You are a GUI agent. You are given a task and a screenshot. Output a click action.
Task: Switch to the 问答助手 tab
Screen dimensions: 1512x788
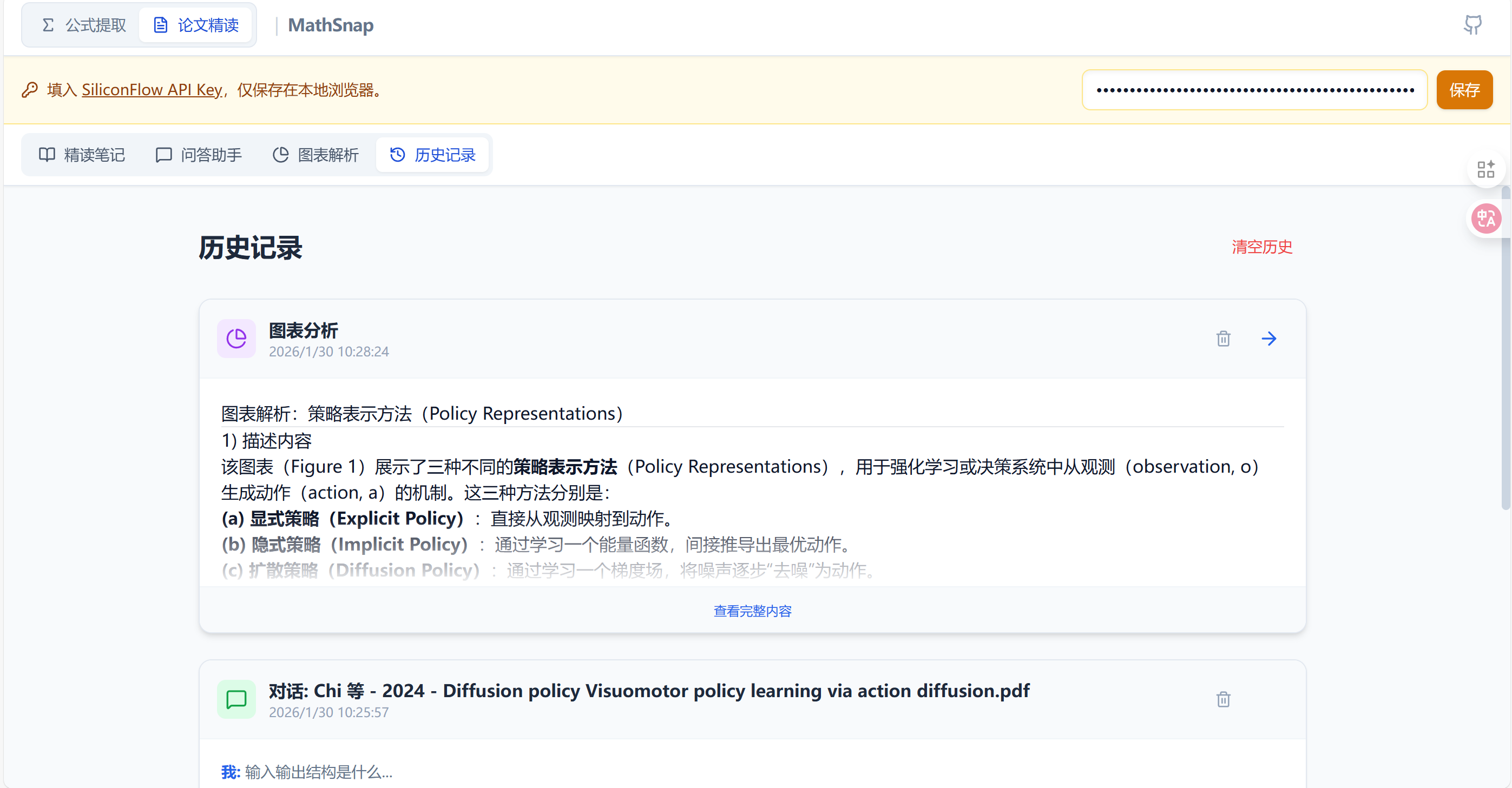point(199,155)
